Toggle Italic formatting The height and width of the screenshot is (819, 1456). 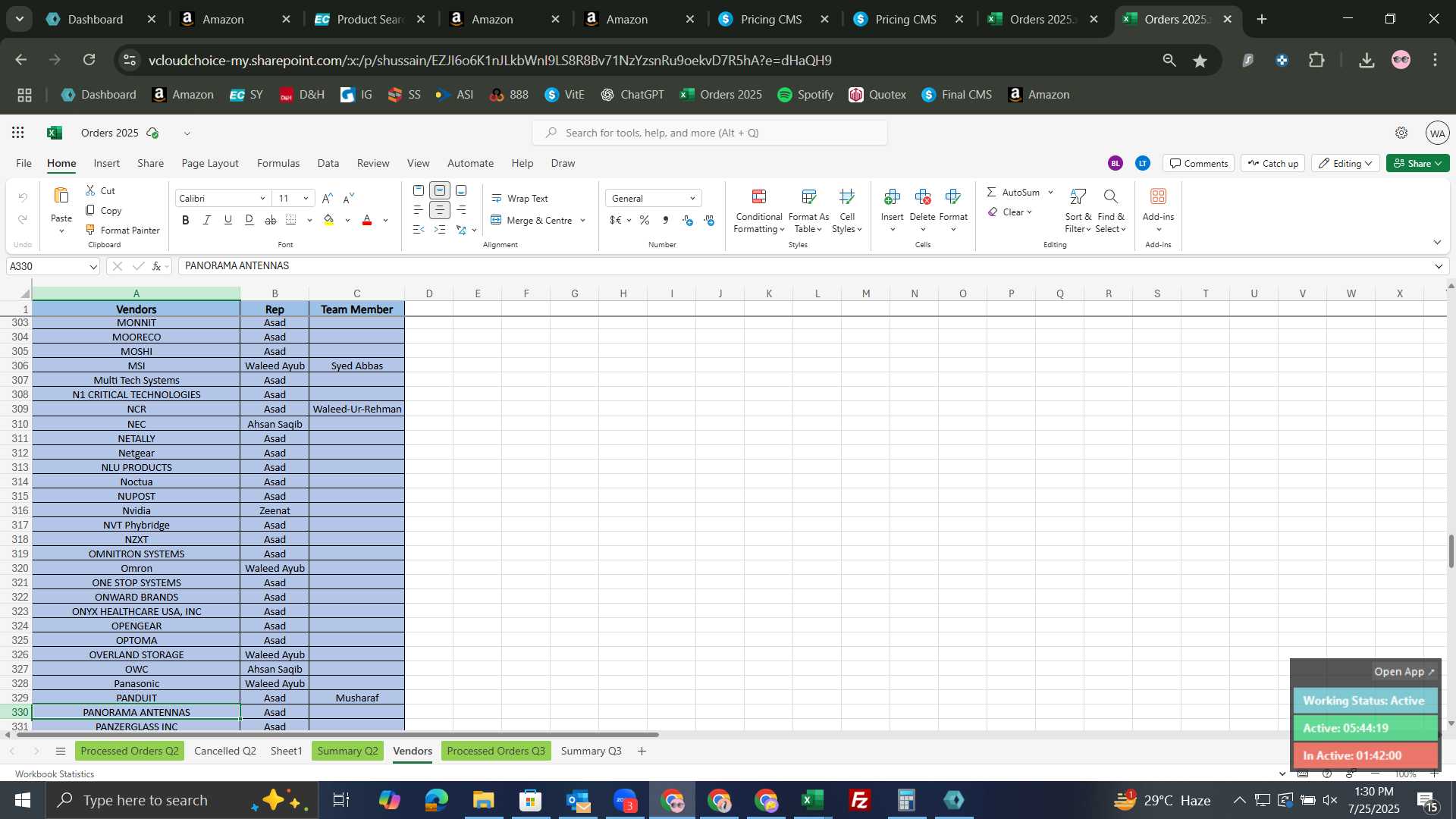207,220
